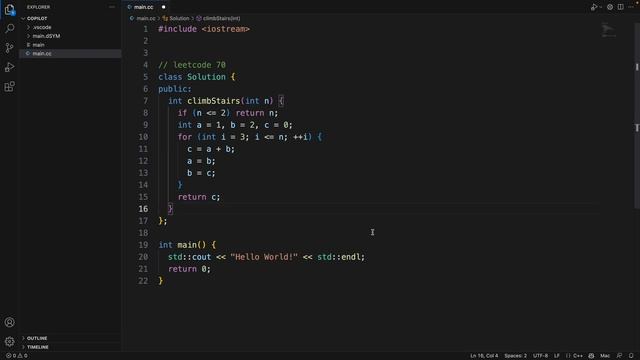Collapse the COPILOT folder section
640x360 pixels.
(70, 18)
